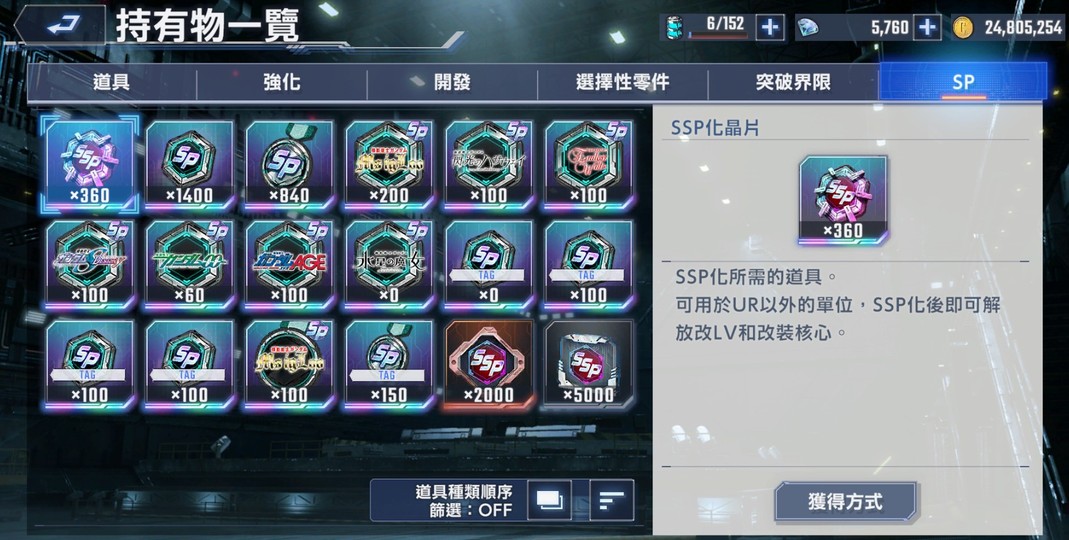Switch to the 強化 tab
The image size is (1069, 540).
pos(282,82)
